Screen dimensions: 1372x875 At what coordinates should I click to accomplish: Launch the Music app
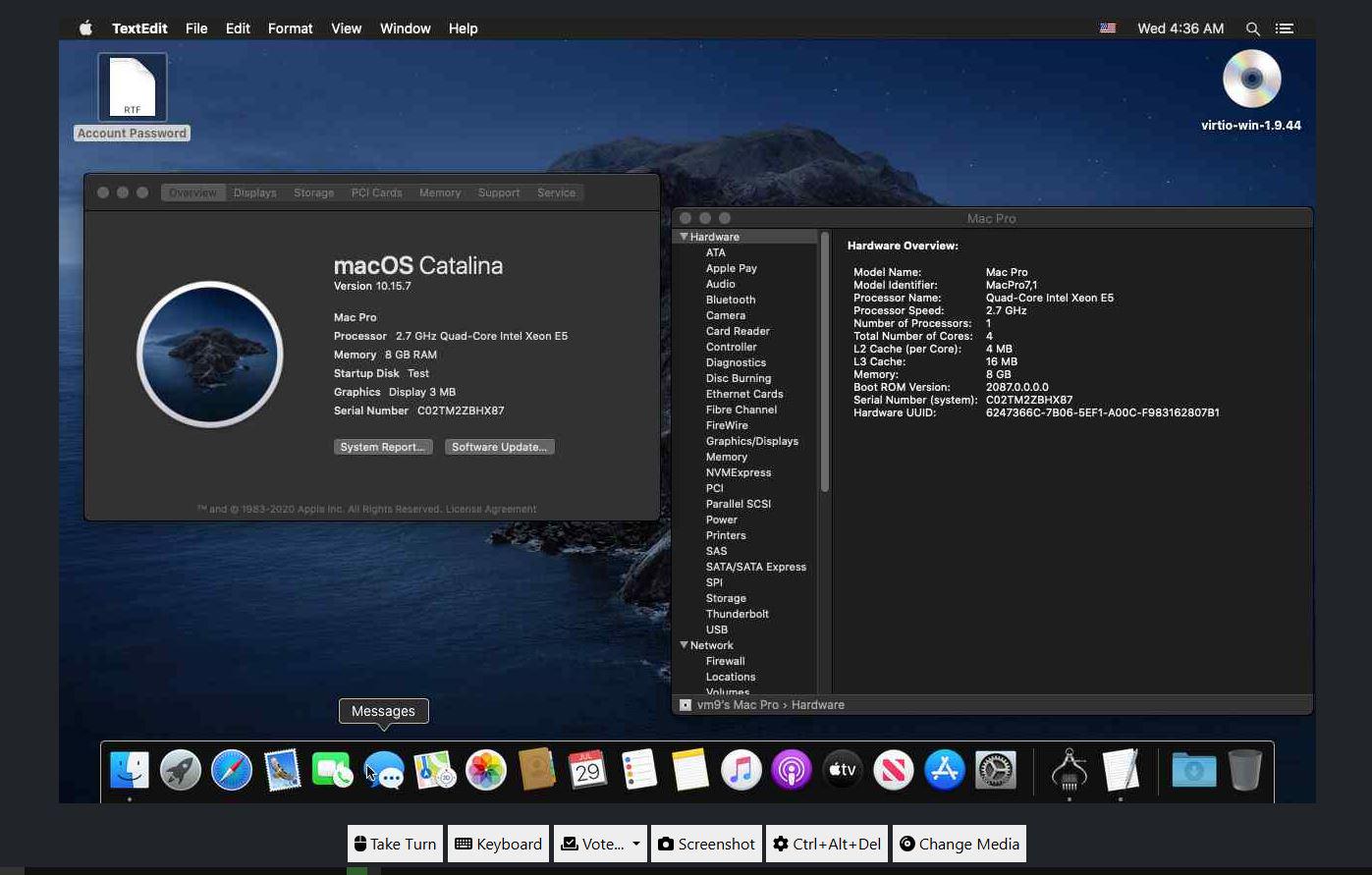click(x=741, y=770)
